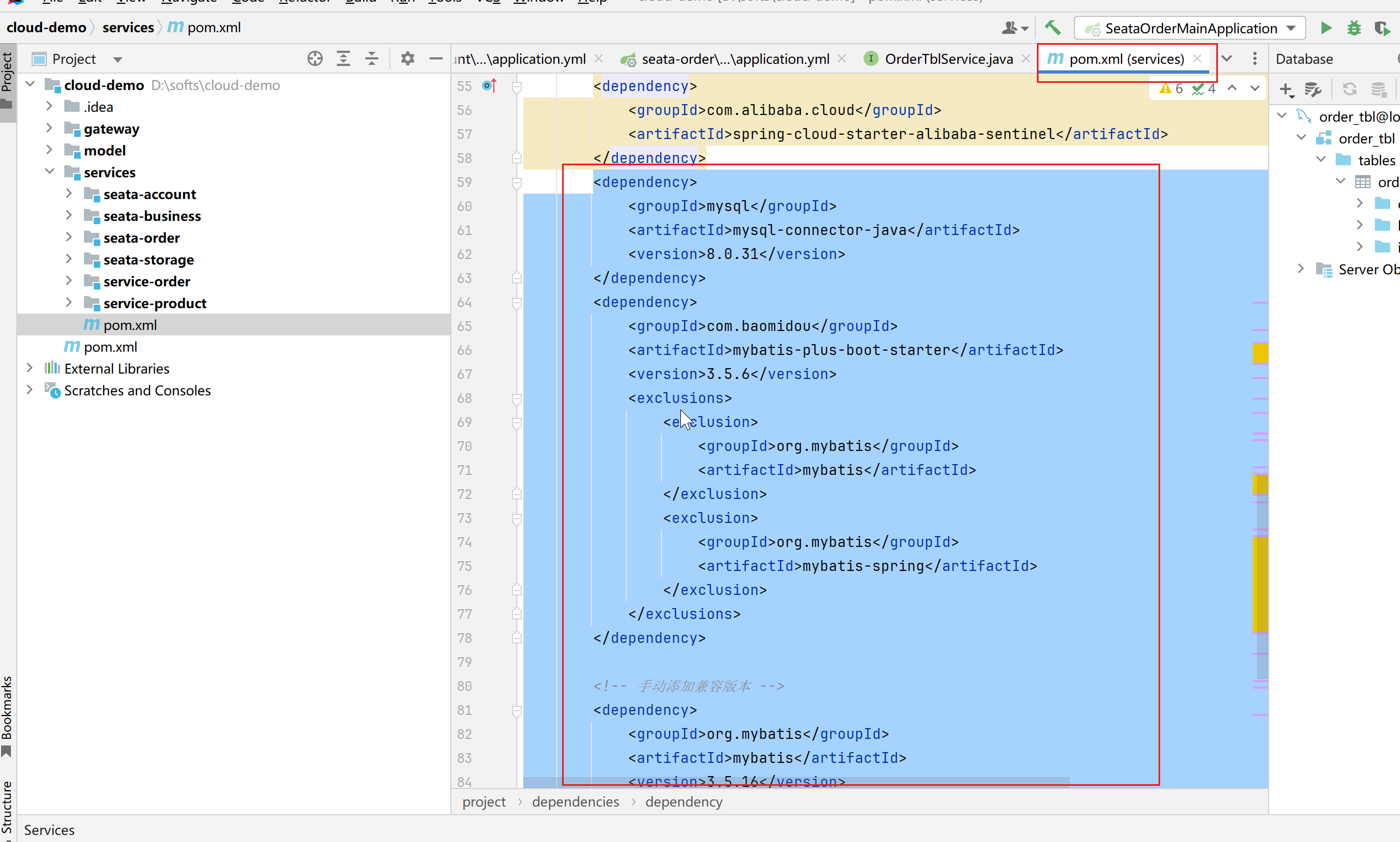Fold the dependency block at line 64
Image resolution: width=1400 pixels, height=842 pixels.
[517, 303]
